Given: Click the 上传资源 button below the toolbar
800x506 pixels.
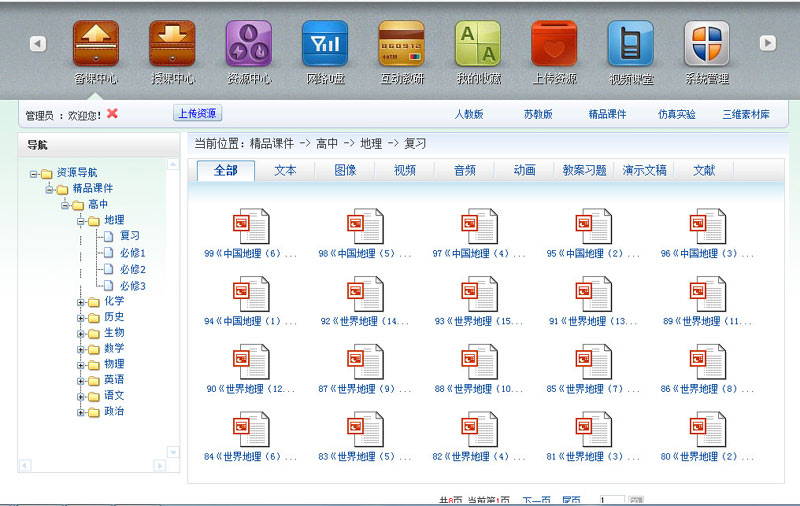Looking at the screenshot, I should click(198, 114).
